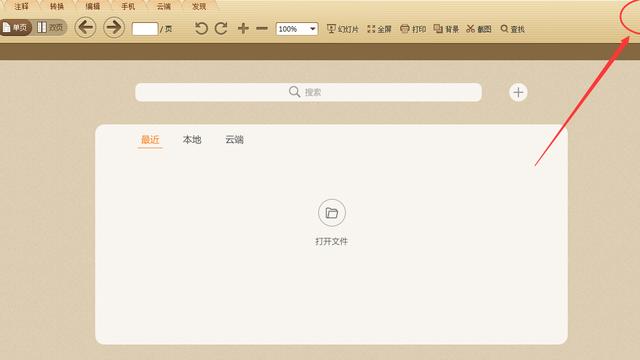Open the 手机 tab

pos(128,6)
